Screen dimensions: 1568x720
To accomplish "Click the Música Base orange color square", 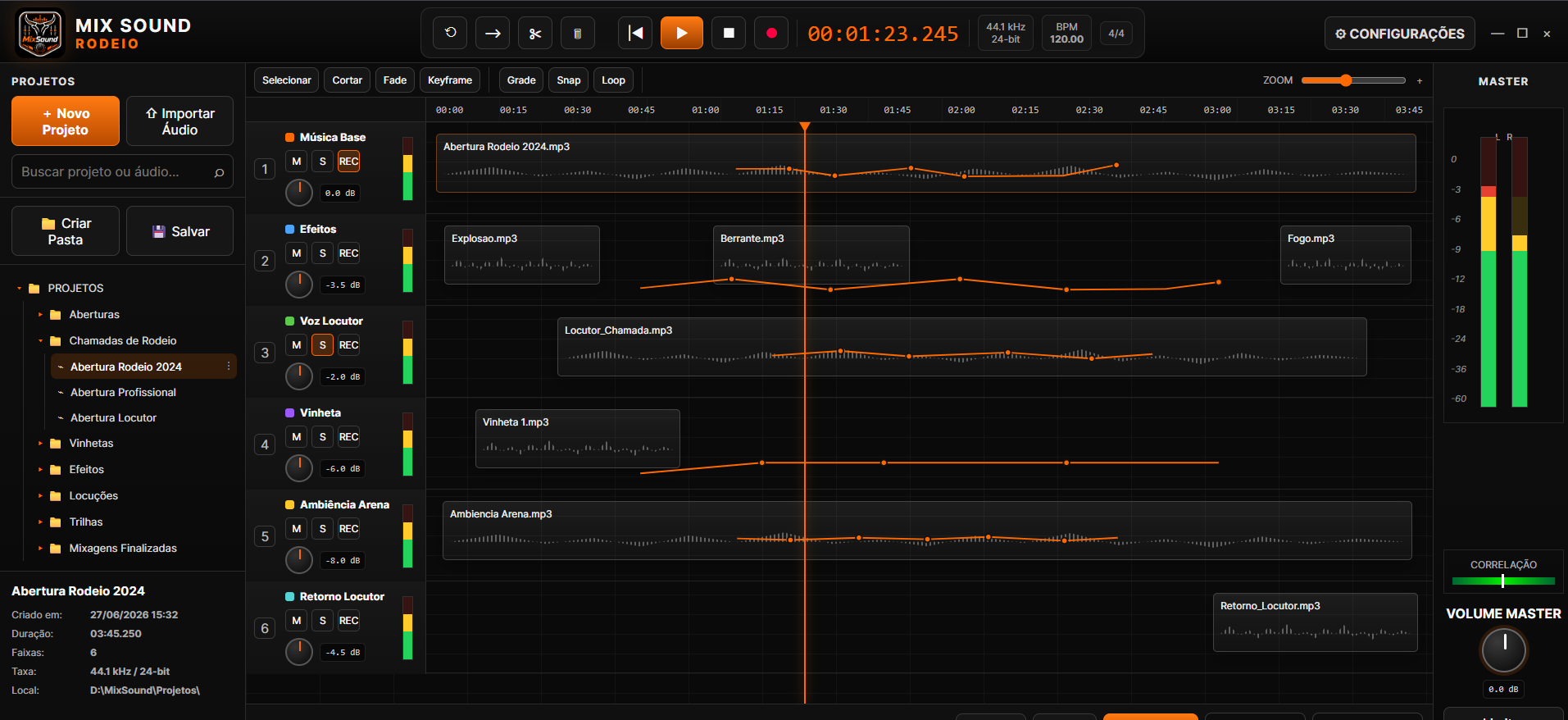I will 289,137.
